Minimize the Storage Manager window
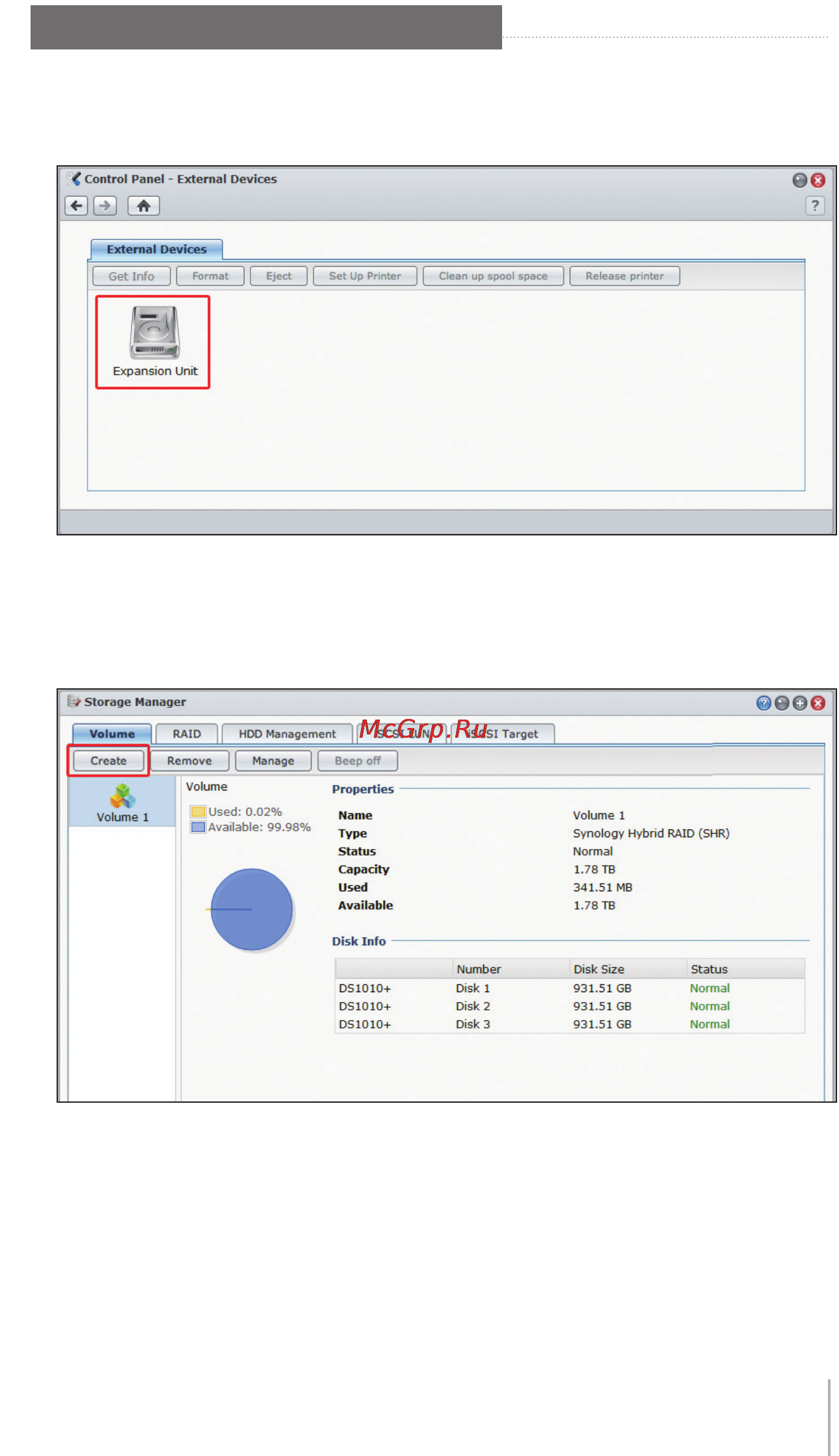Image resolution: width=839 pixels, height=1456 pixels. (782, 703)
